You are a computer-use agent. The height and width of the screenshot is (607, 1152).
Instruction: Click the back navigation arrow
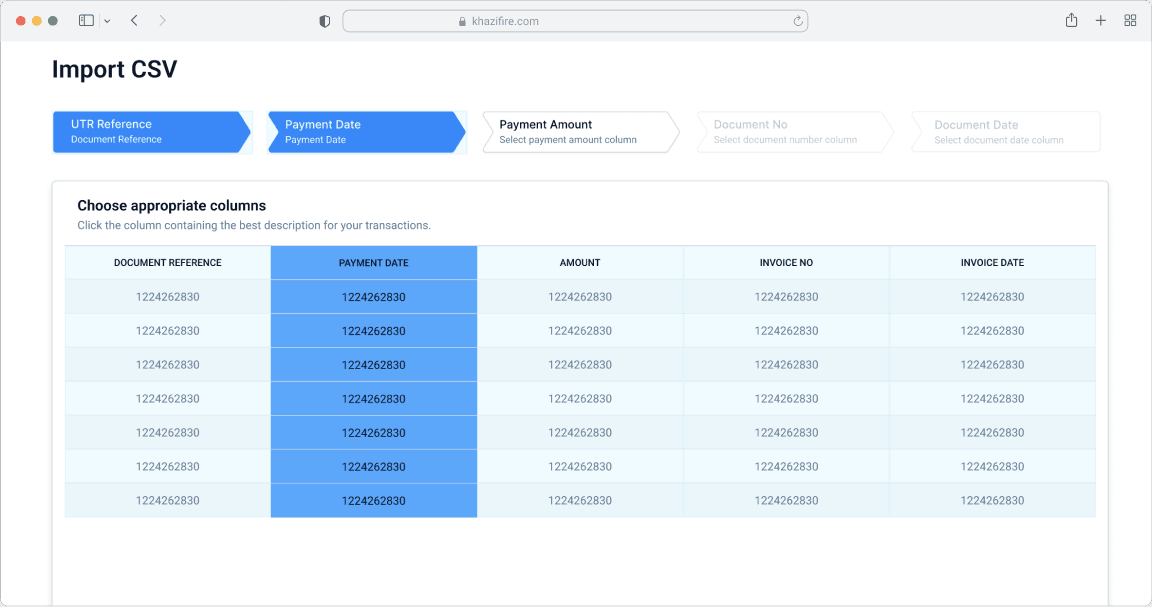coord(134,20)
